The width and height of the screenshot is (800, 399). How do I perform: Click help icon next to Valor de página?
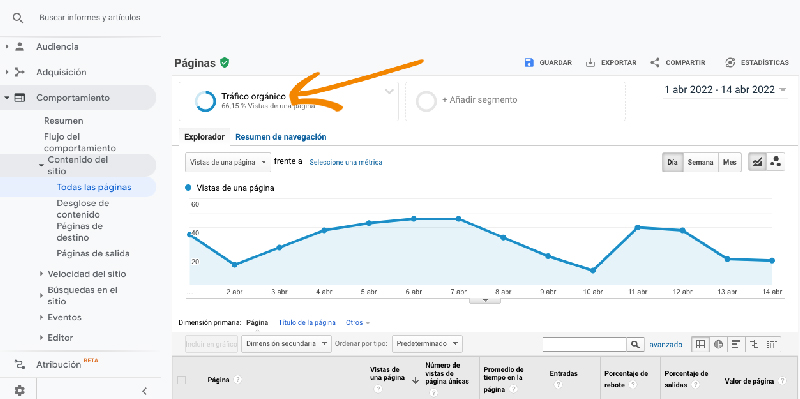pos(782,381)
